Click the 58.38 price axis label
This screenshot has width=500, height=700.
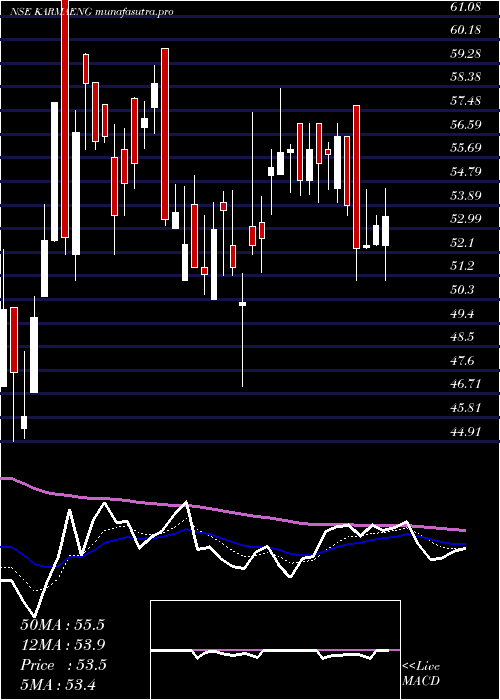pyautogui.click(x=464, y=77)
